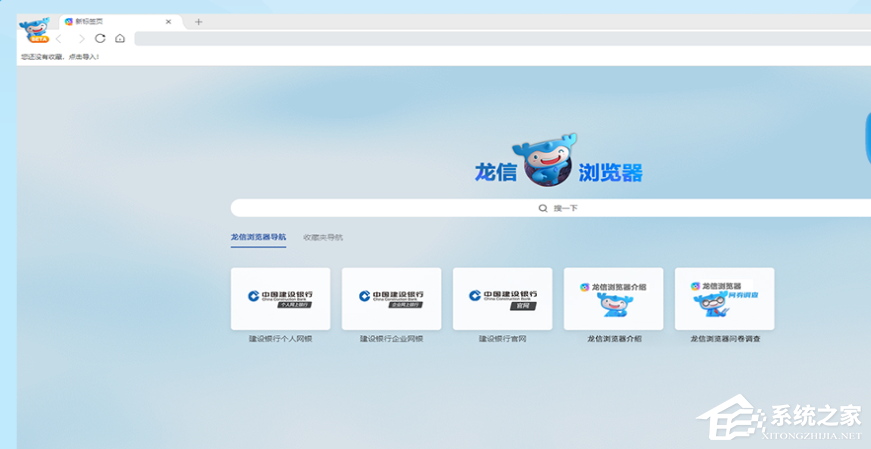The width and height of the screenshot is (871, 449).
Task: Open the 企业网上银行 CCB tile
Action: point(392,298)
